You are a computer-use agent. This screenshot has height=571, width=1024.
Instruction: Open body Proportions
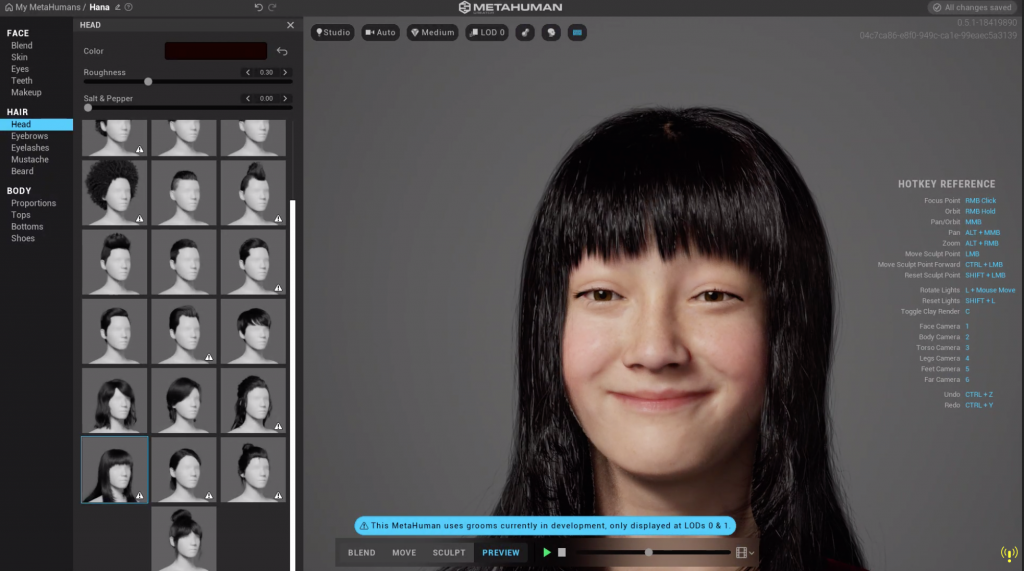[33, 203]
